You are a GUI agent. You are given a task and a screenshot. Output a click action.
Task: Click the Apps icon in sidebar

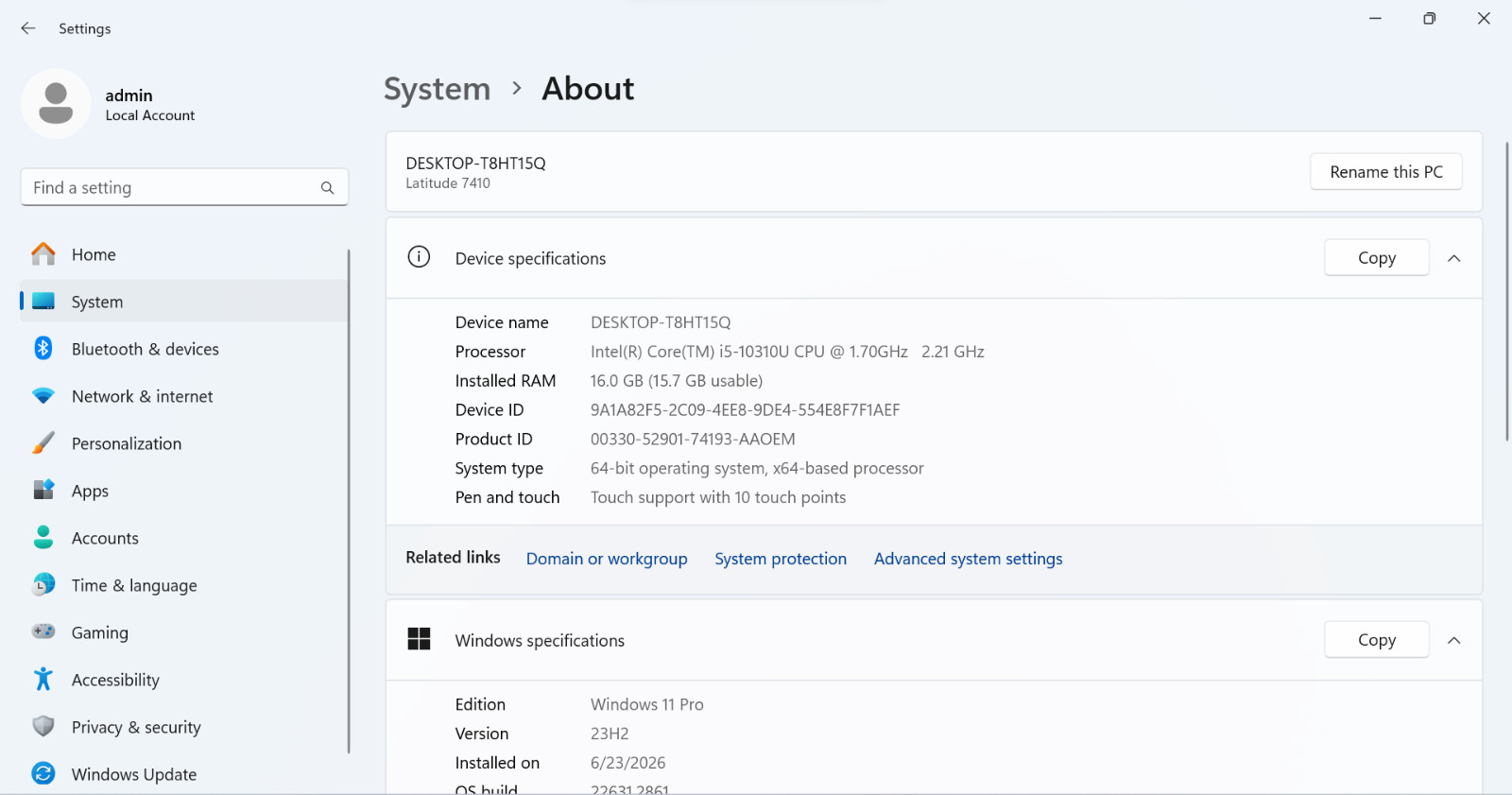(43, 490)
